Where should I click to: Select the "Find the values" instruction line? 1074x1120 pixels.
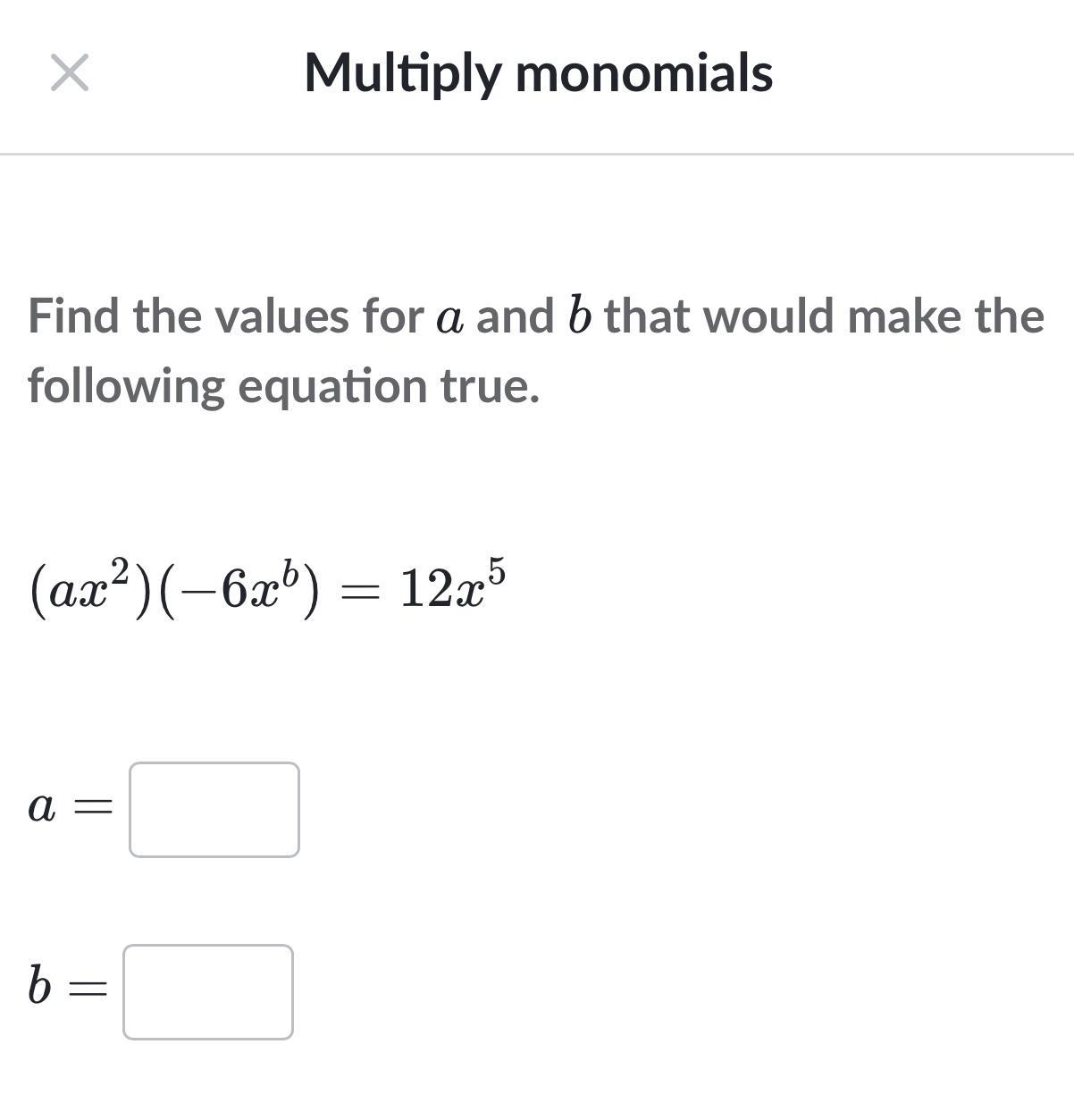[x=535, y=316]
